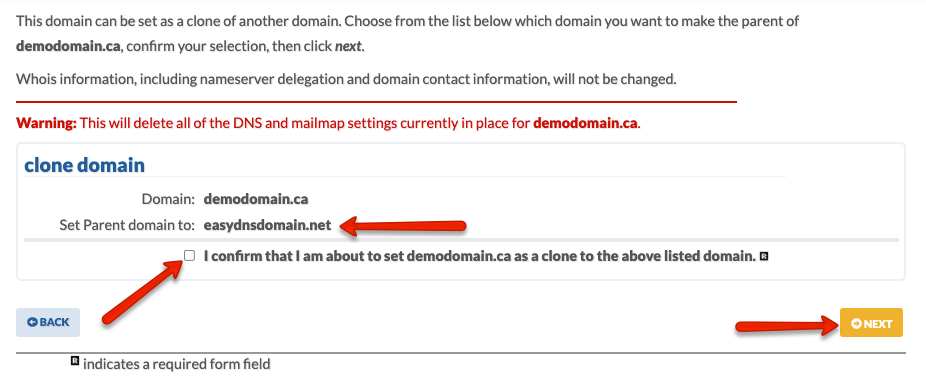Click the right-arrow icon inside NEXT
Image resolution: width=926 pixels, height=386 pixels.
856,323
